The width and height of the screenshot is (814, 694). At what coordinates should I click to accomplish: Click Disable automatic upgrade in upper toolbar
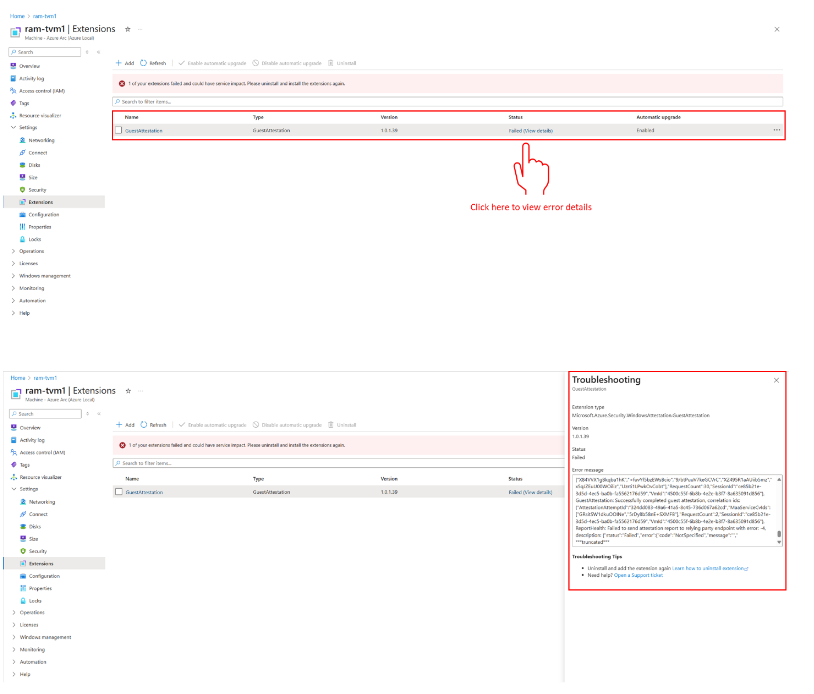[x=287, y=63]
